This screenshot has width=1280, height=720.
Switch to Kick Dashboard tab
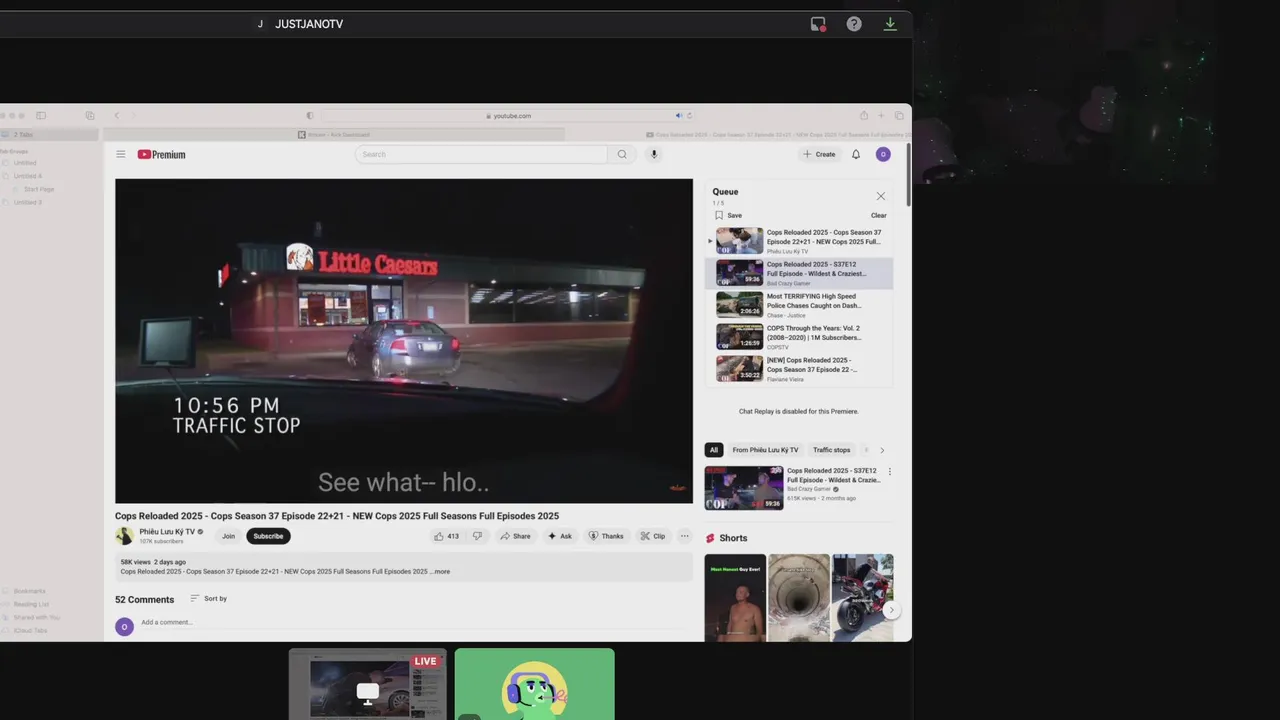coord(334,134)
